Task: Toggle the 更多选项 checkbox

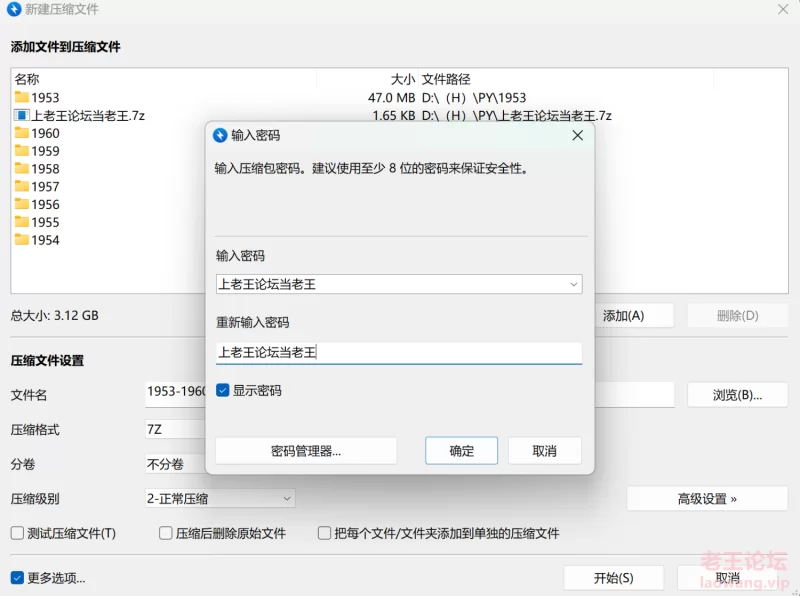Action: tap(18, 578)
